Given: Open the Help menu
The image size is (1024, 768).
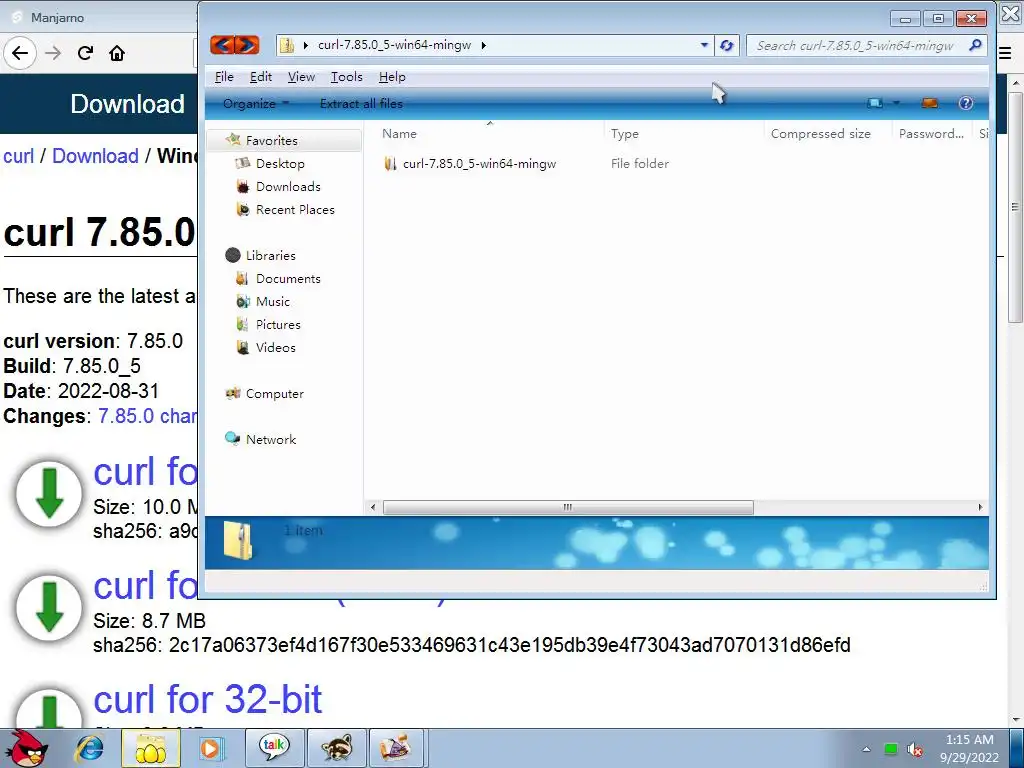Looking at the screenshot, I should [x=392, y=76].
